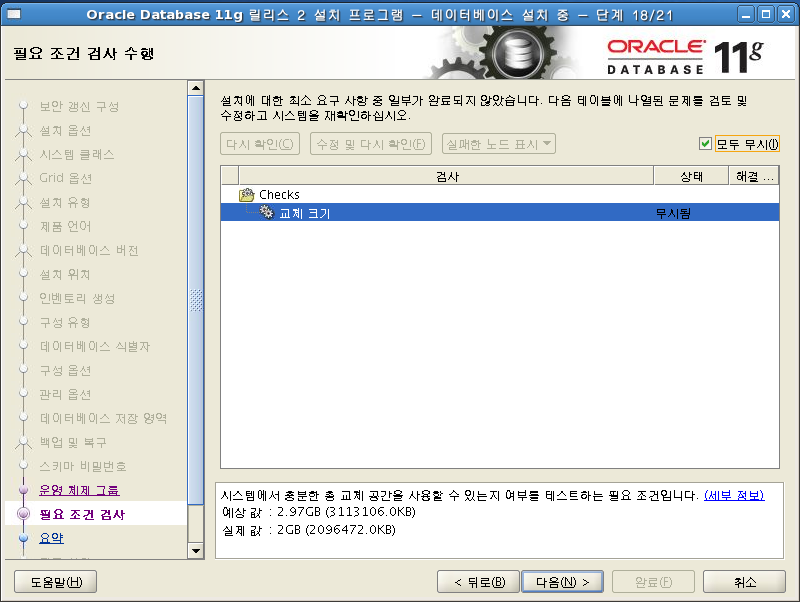Click the 데이터베이스 저장 영역 step

click(103, 418)
